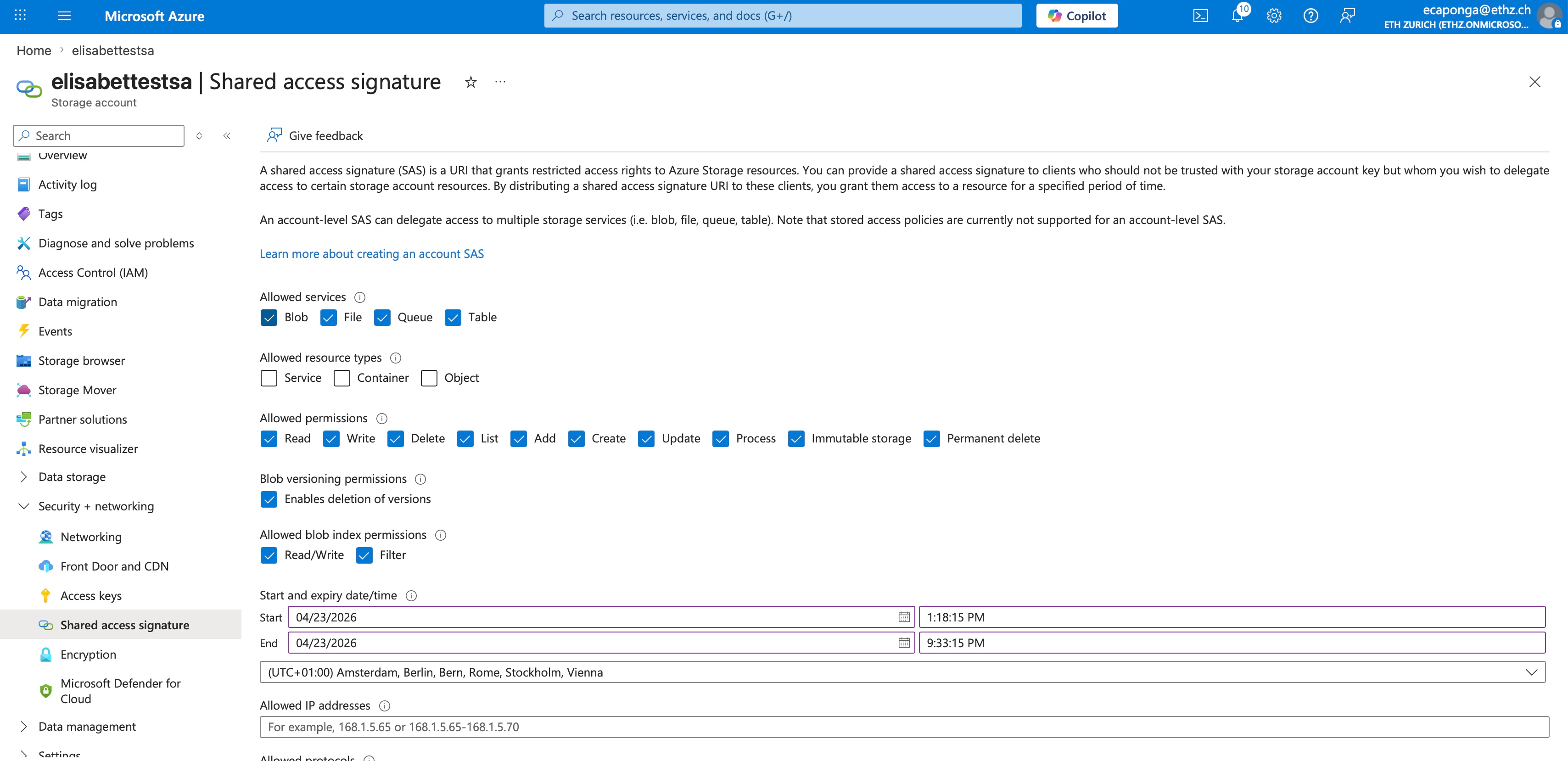The height and width of the screenshot is (761, 1568).
Task: Uncheck the Queue service checkbox
Action: click(x=382, y=317)
